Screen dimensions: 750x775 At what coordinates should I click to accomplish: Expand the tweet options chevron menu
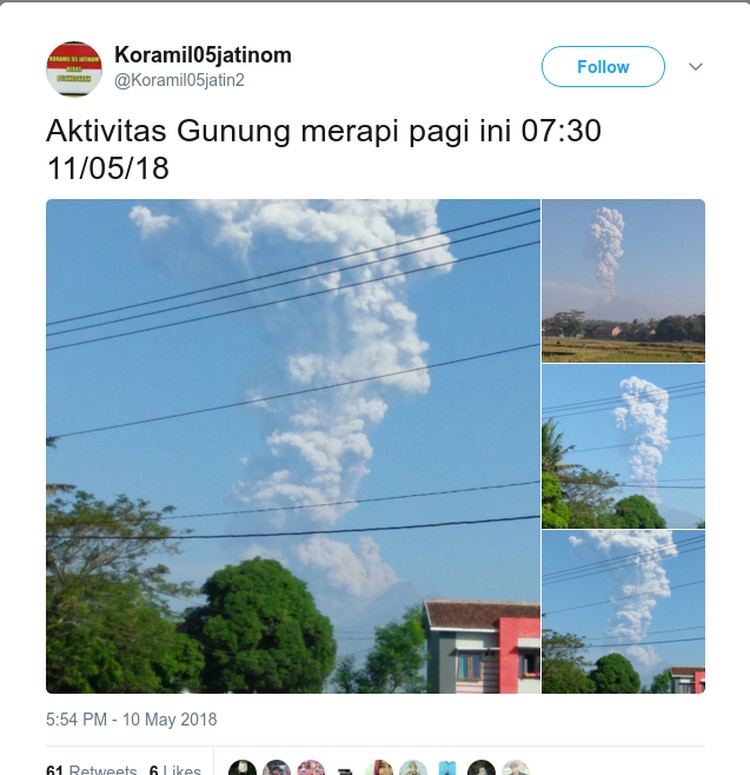pyautogui.click(x=696, y=67)
